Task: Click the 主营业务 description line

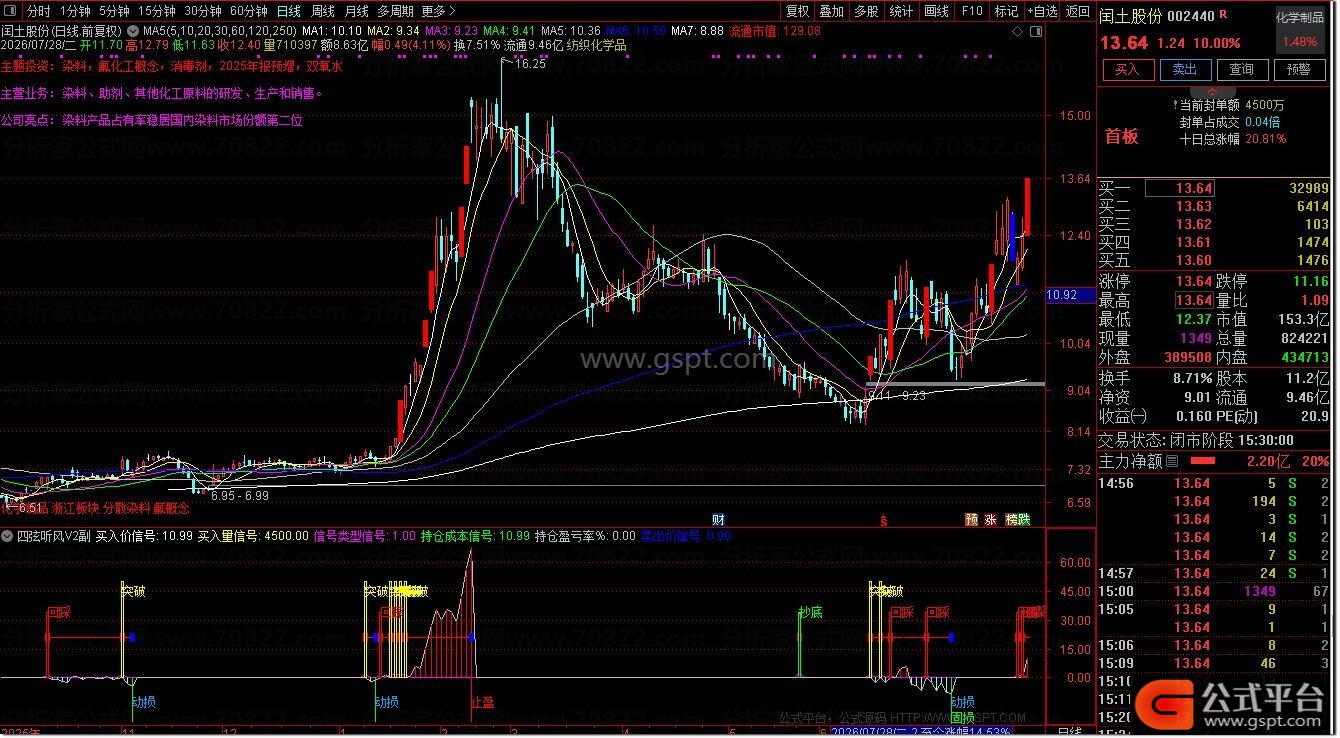Action: [x=163, y=93]
